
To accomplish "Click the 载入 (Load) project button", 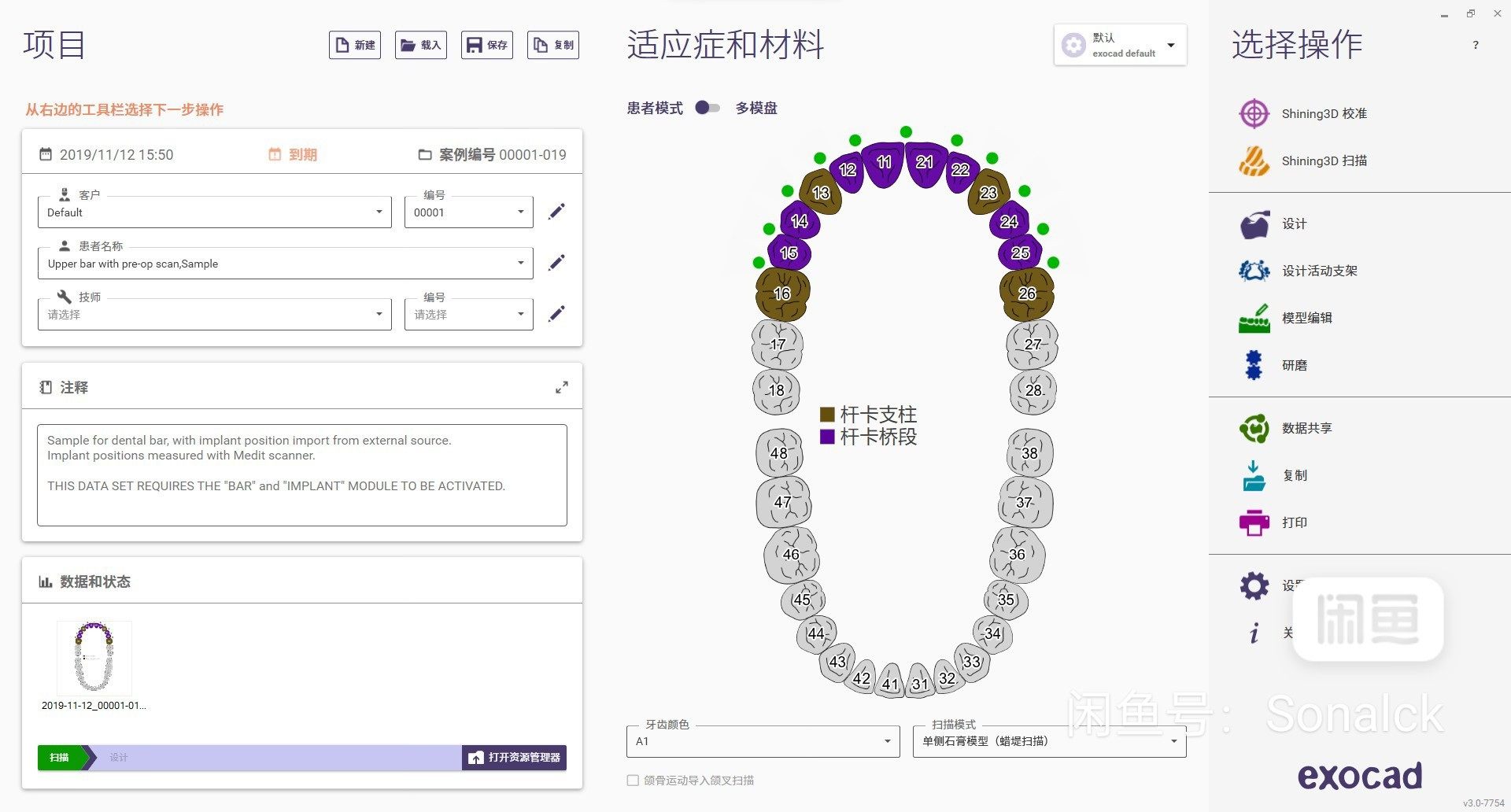I will point(421,45).
